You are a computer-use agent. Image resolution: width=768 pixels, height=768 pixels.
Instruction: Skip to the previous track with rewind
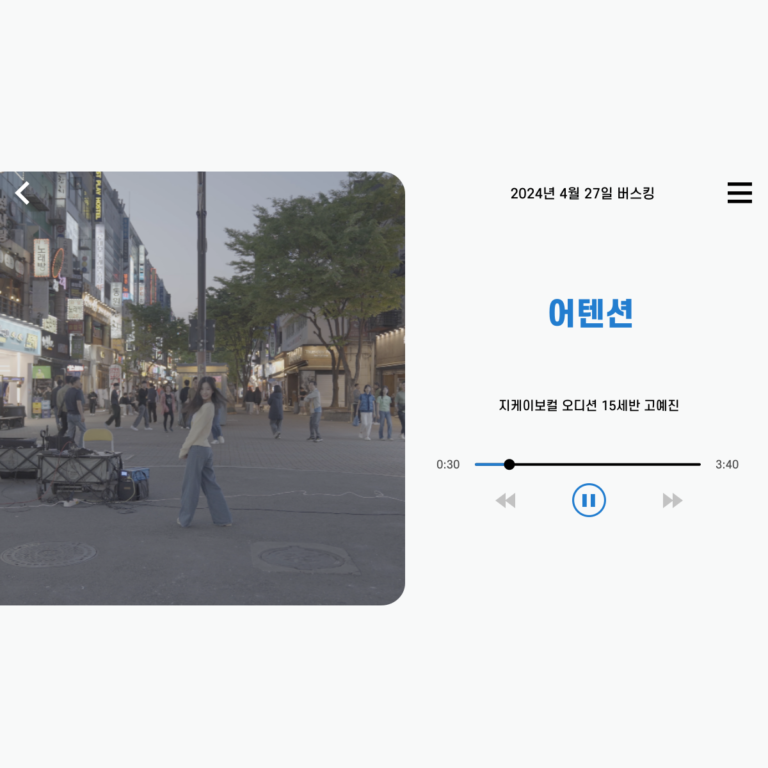505,501
